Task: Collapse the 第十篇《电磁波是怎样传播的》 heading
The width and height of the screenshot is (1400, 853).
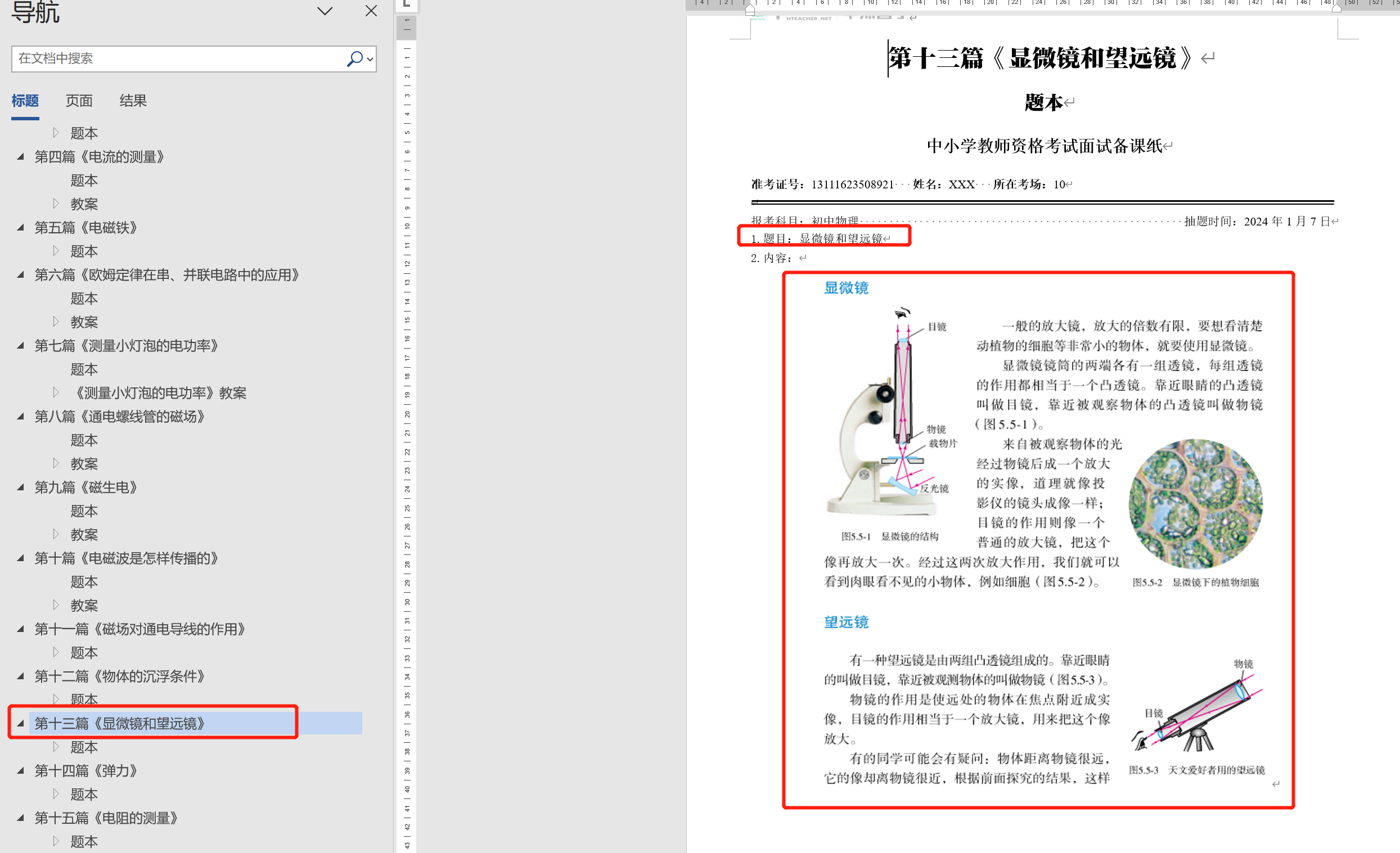Action: [x=20, y=558]
